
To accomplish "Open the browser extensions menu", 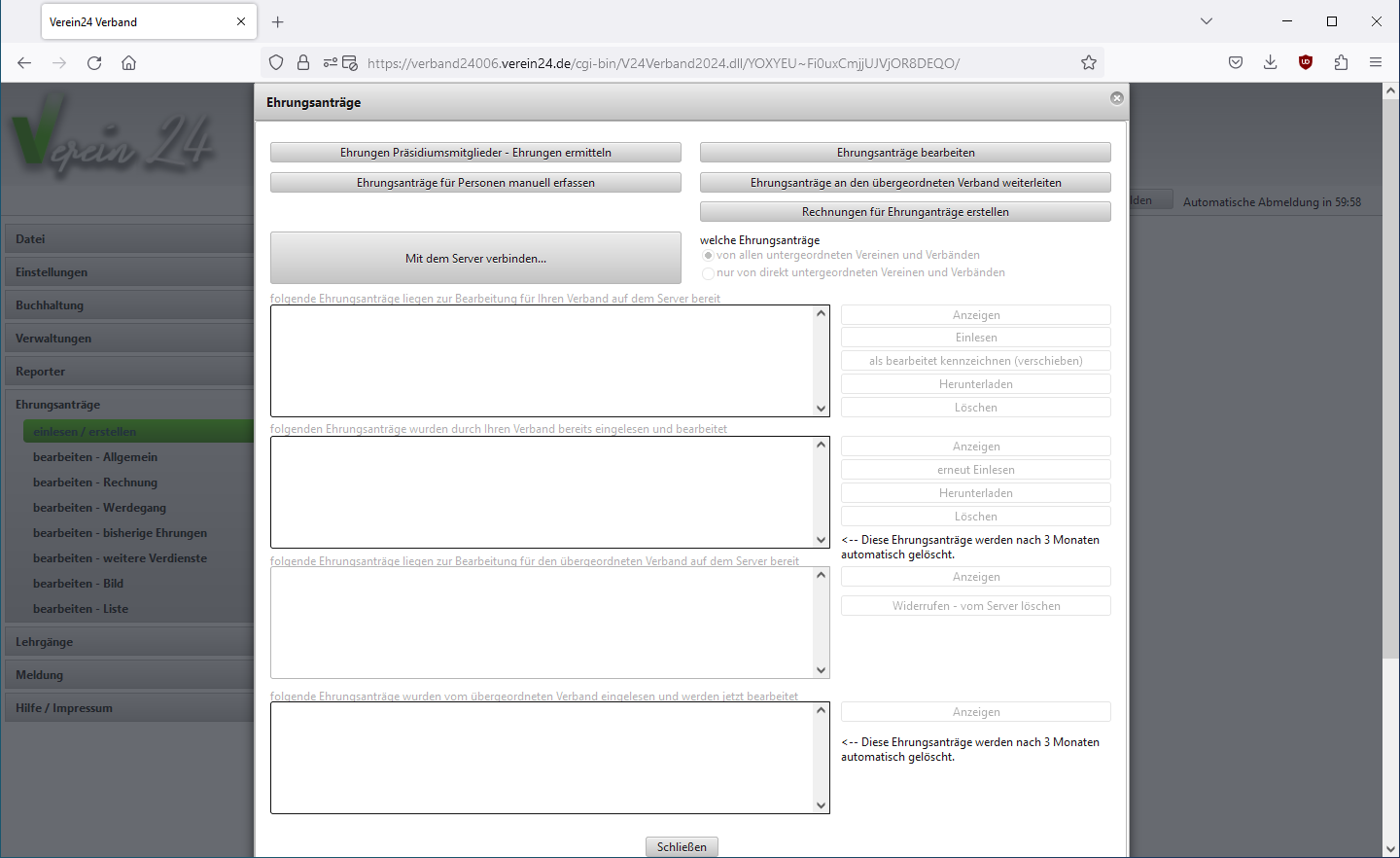I will [1341, 63].
